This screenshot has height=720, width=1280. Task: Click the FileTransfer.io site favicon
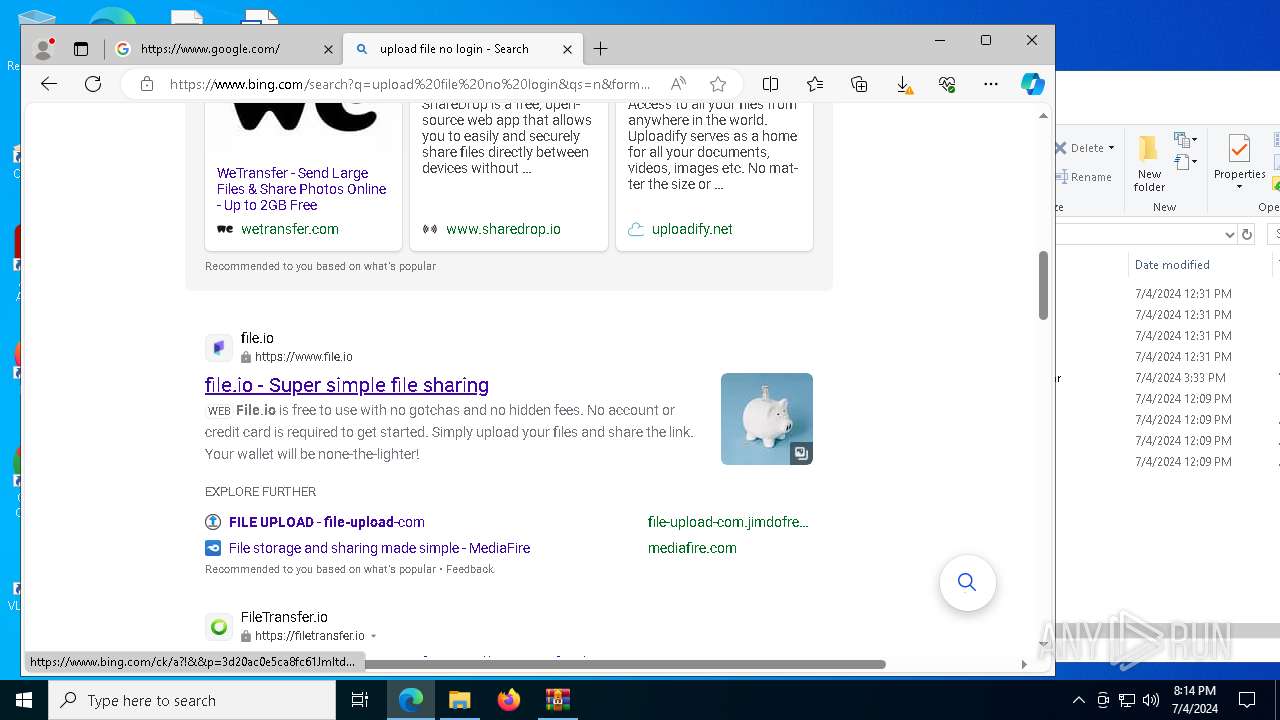[x=219, y=627]
